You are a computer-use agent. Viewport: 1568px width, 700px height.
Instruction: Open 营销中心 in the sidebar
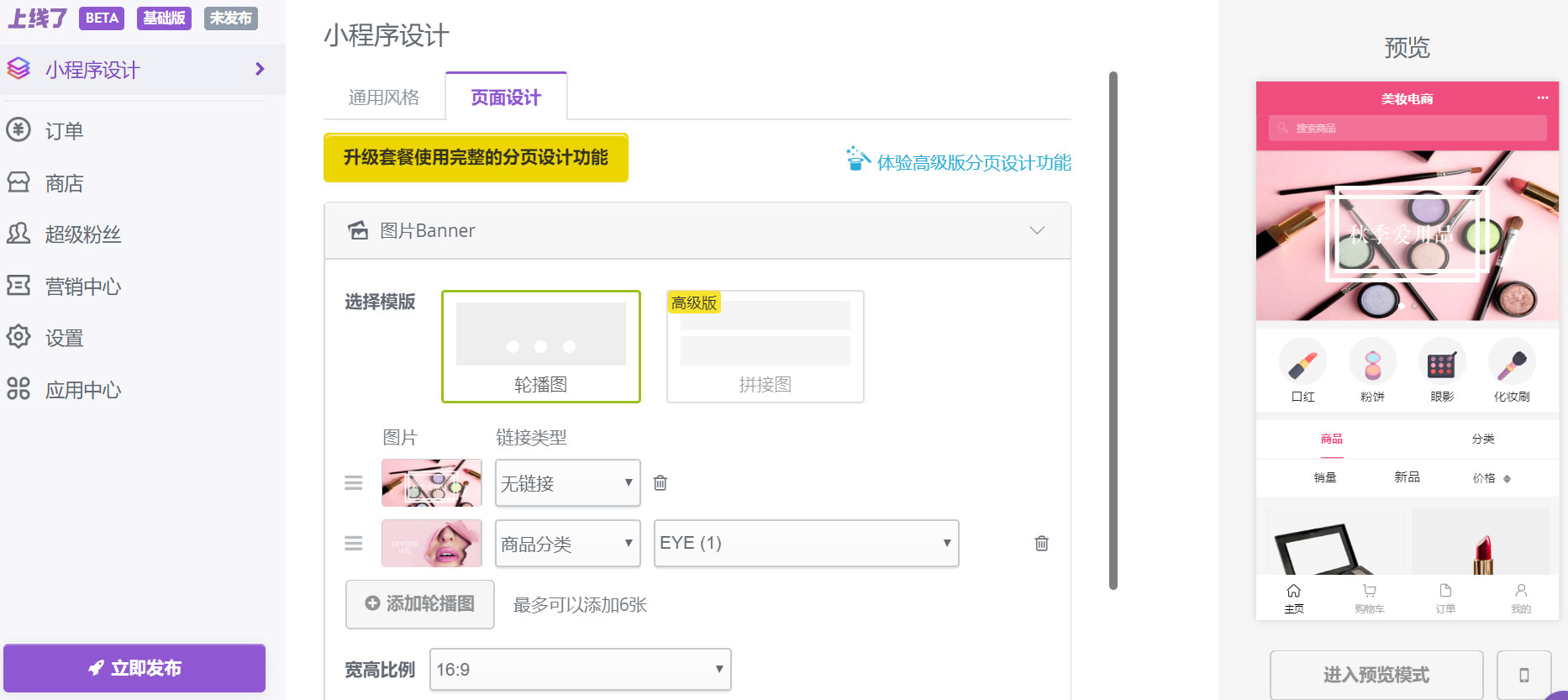pos(81,286)
